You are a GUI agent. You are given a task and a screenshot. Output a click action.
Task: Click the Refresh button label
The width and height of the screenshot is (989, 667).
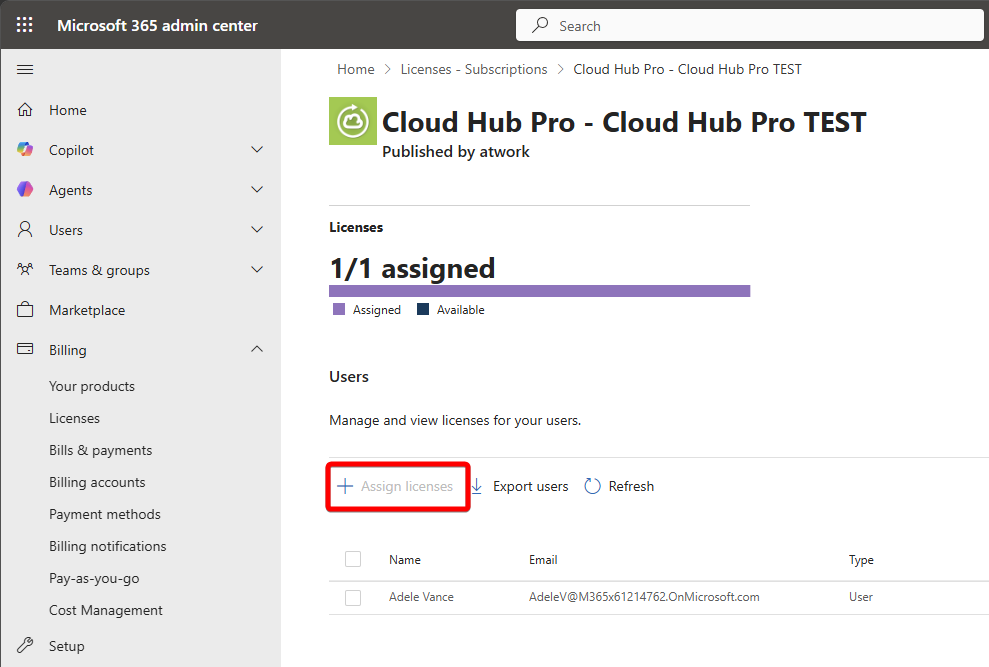(631, 487)
